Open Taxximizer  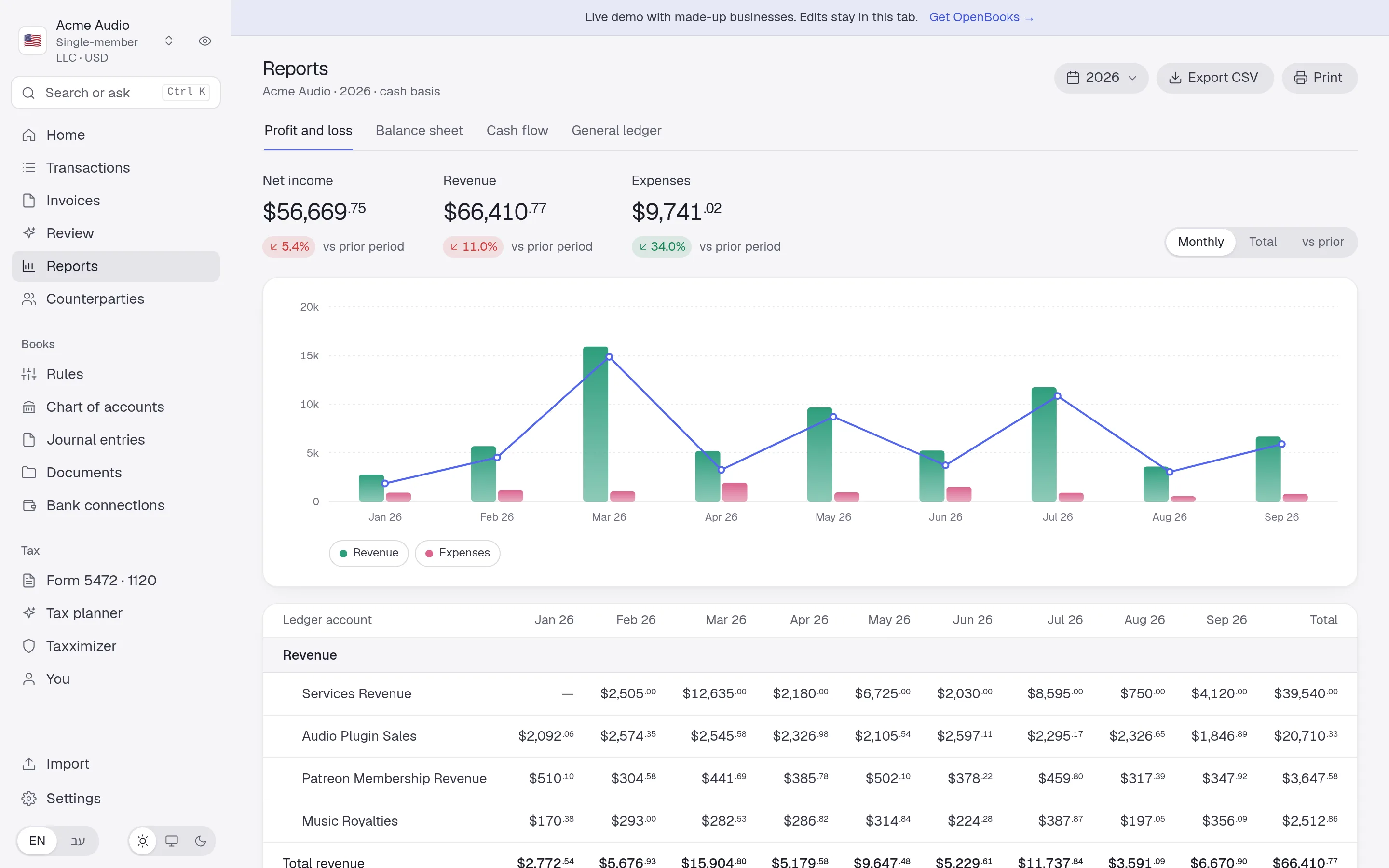(115, 646)
